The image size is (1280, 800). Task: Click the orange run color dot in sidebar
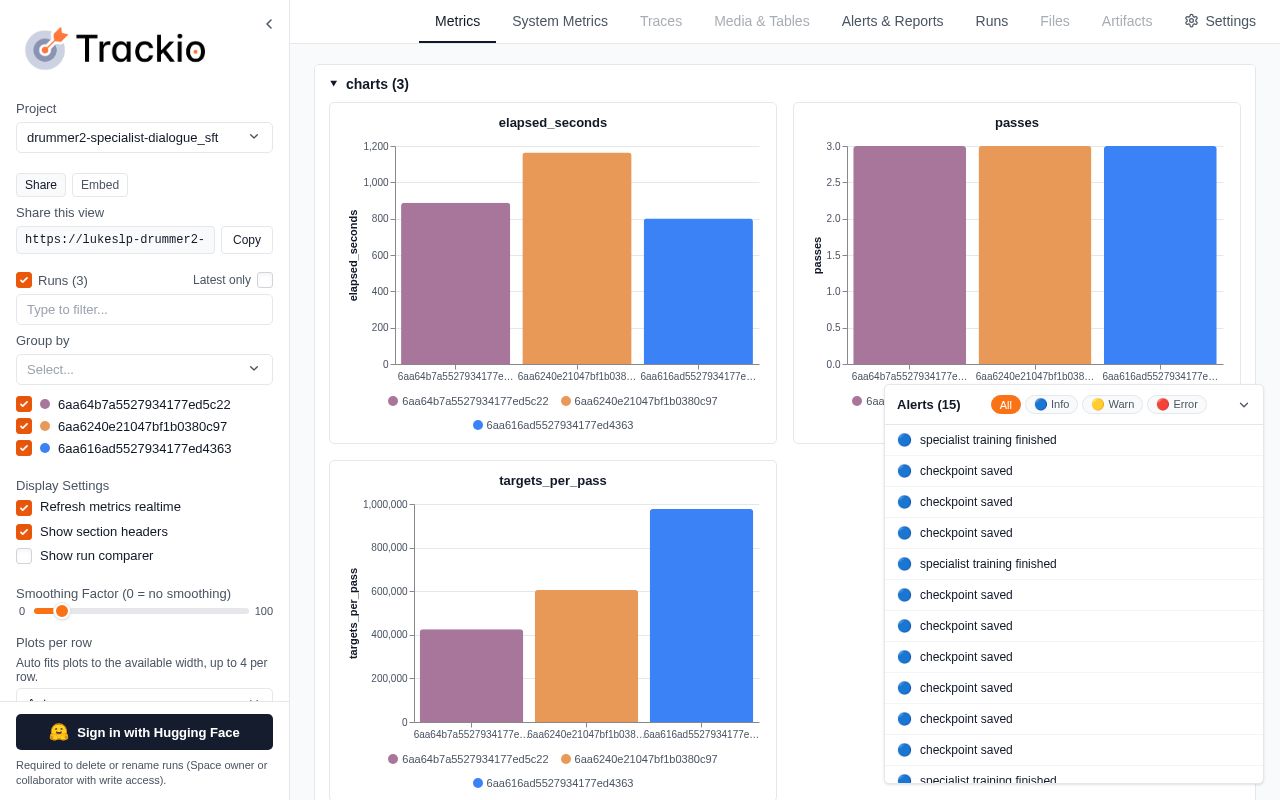pyautogui.click(x=45, y=426)
